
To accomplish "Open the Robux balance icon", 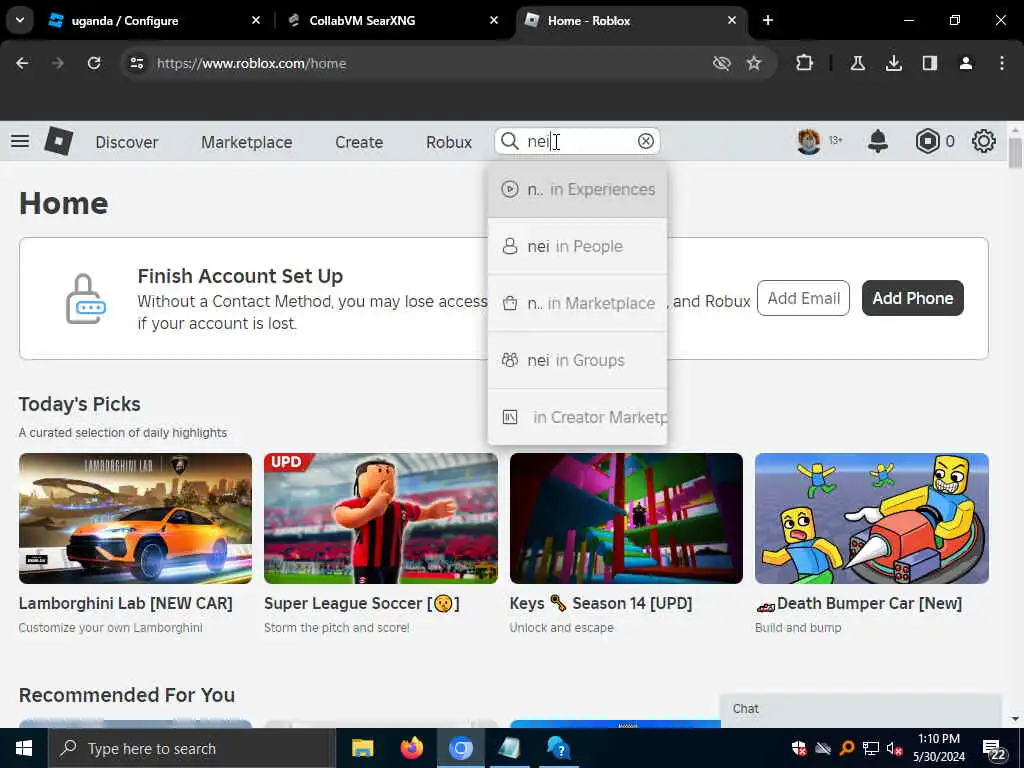I will click(927, 141).
